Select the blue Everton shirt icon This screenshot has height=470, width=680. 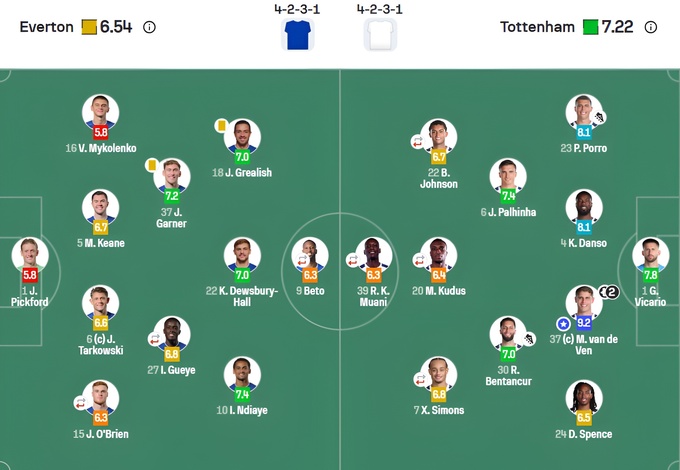tap(297, 34)
